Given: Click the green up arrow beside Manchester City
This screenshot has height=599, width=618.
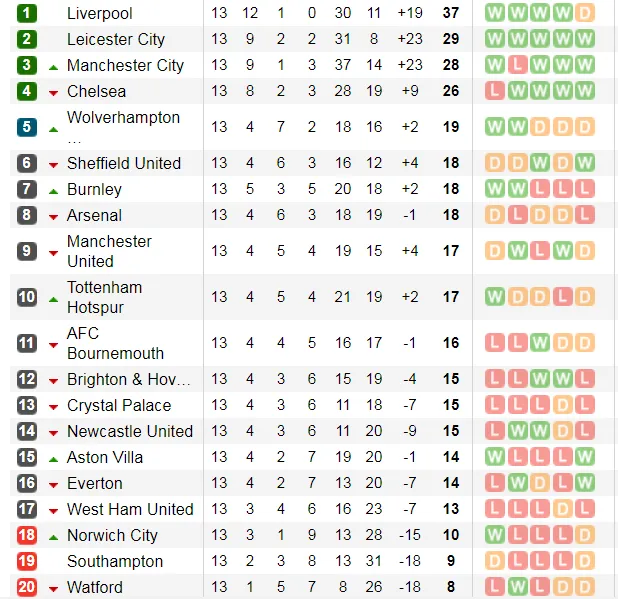Looking at the screenshot, I should pyautogui.click(x=53, y=66).
